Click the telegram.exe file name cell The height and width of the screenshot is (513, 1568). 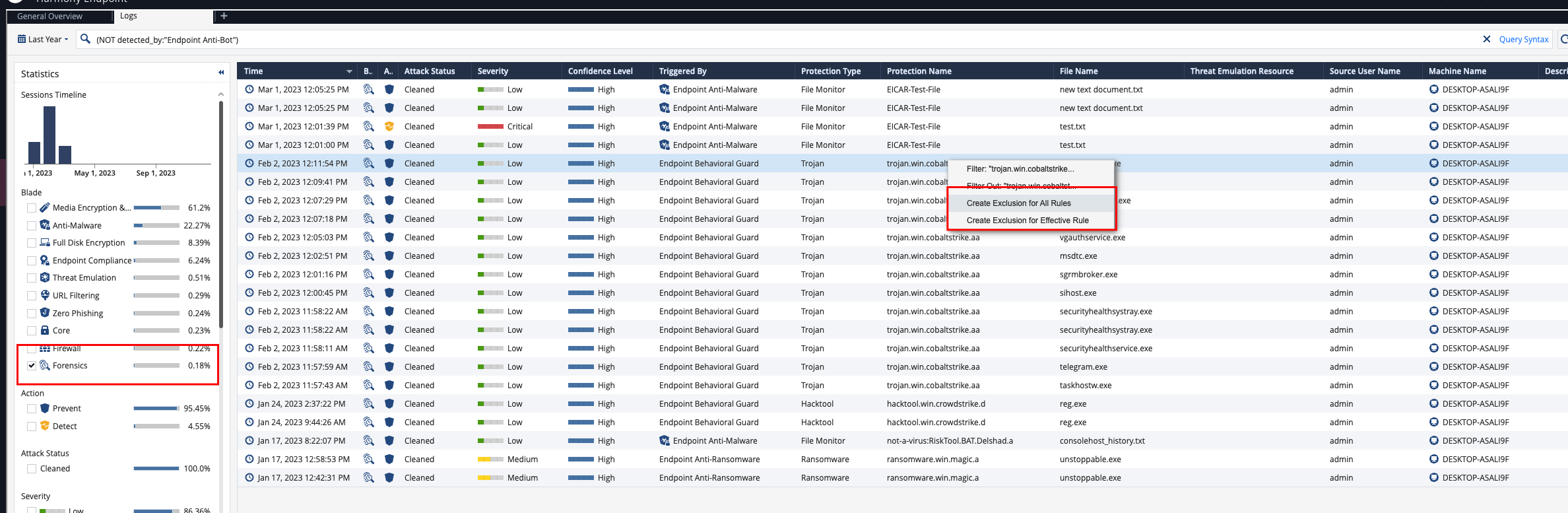click(x=1084, y=367)
